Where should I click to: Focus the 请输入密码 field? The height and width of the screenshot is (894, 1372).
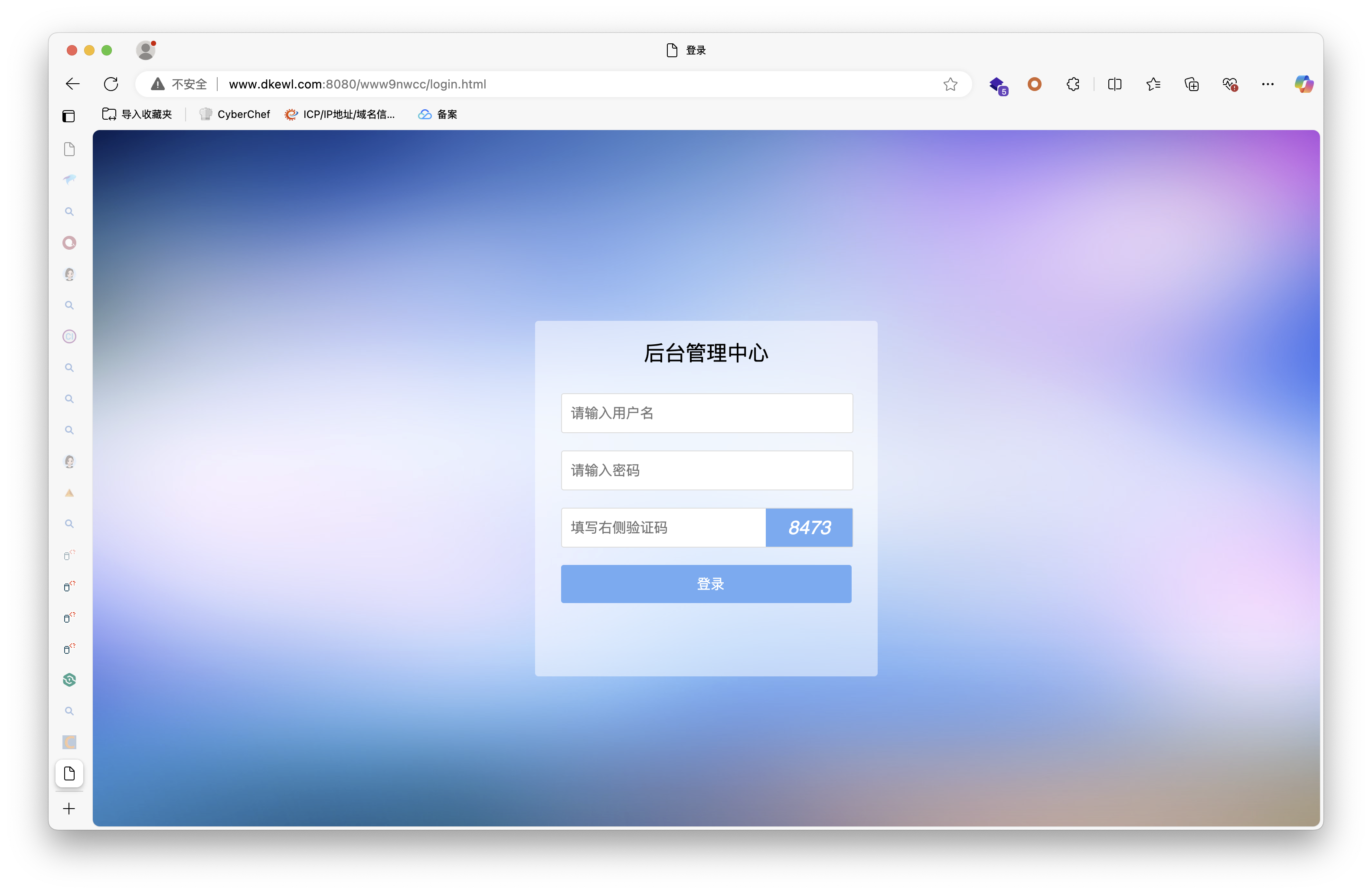(x=707, y=470)
